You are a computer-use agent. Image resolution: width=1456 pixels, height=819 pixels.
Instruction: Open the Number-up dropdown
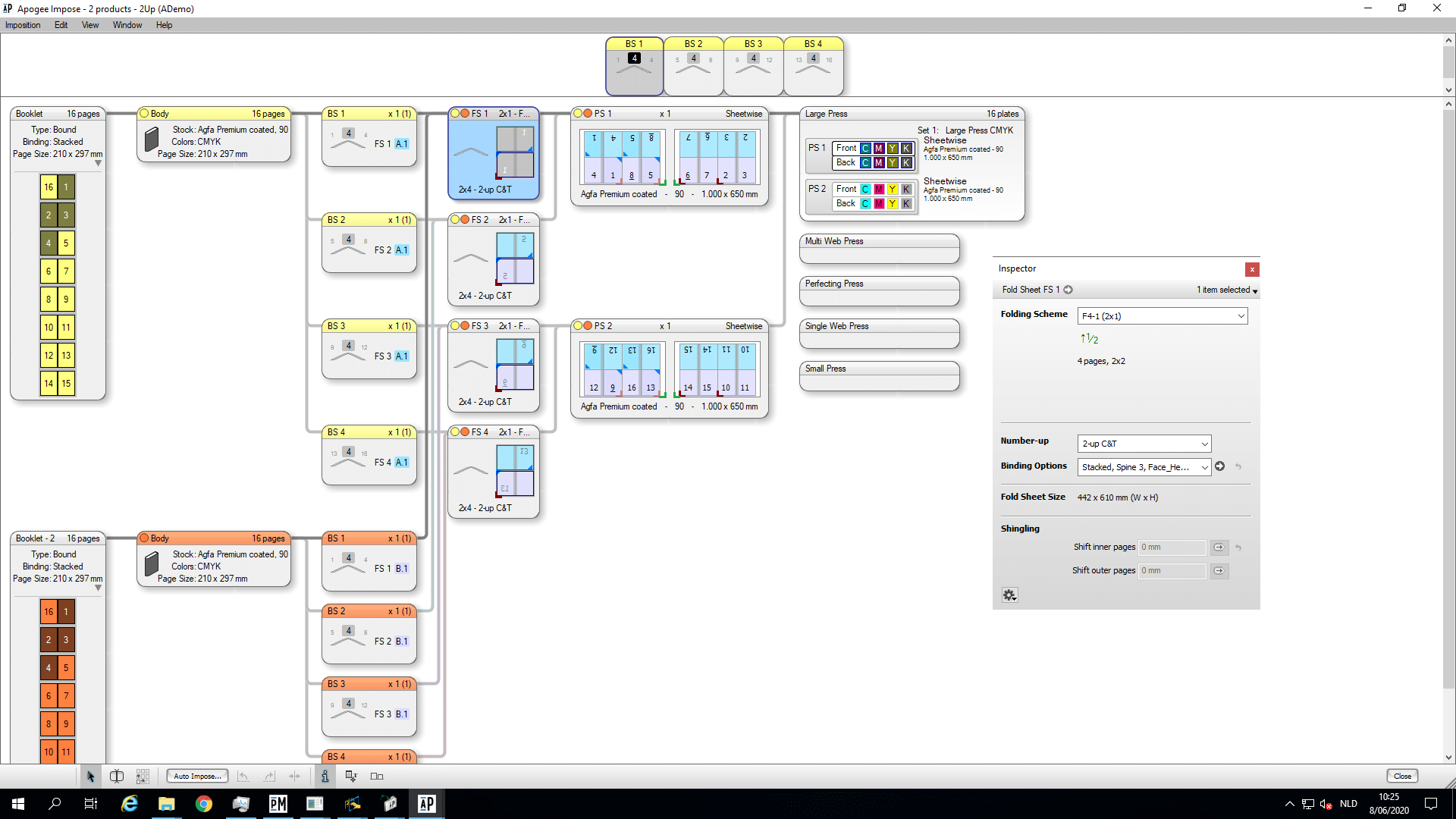(1144, 444)
